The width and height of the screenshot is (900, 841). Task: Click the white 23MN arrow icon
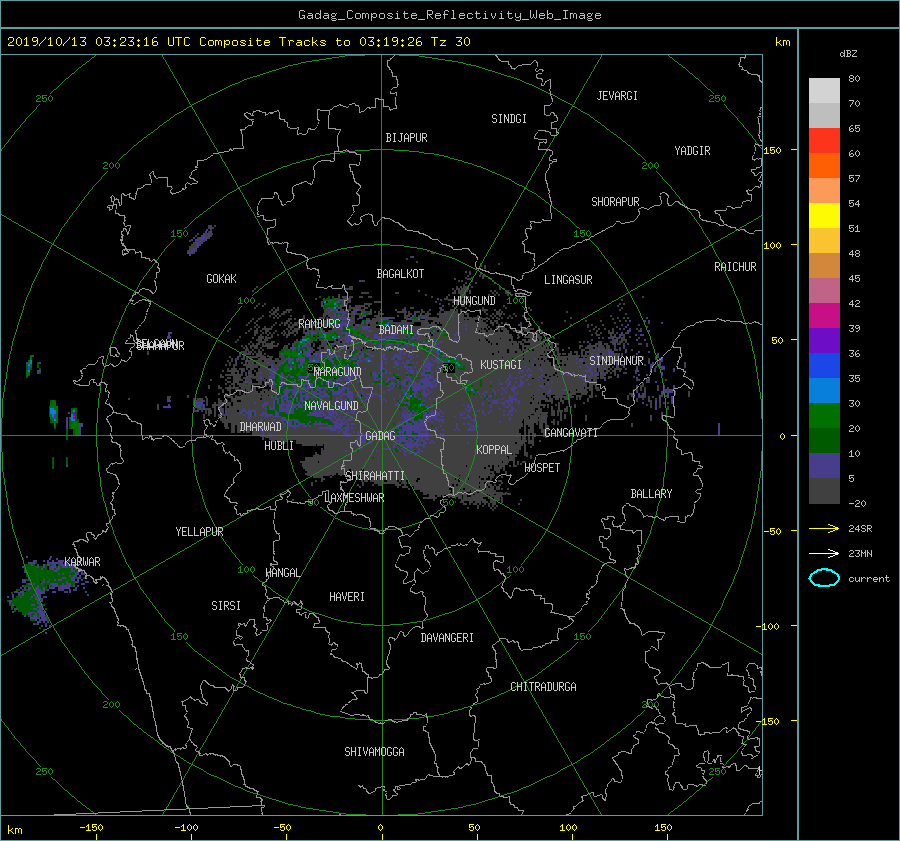coord(824,553)
